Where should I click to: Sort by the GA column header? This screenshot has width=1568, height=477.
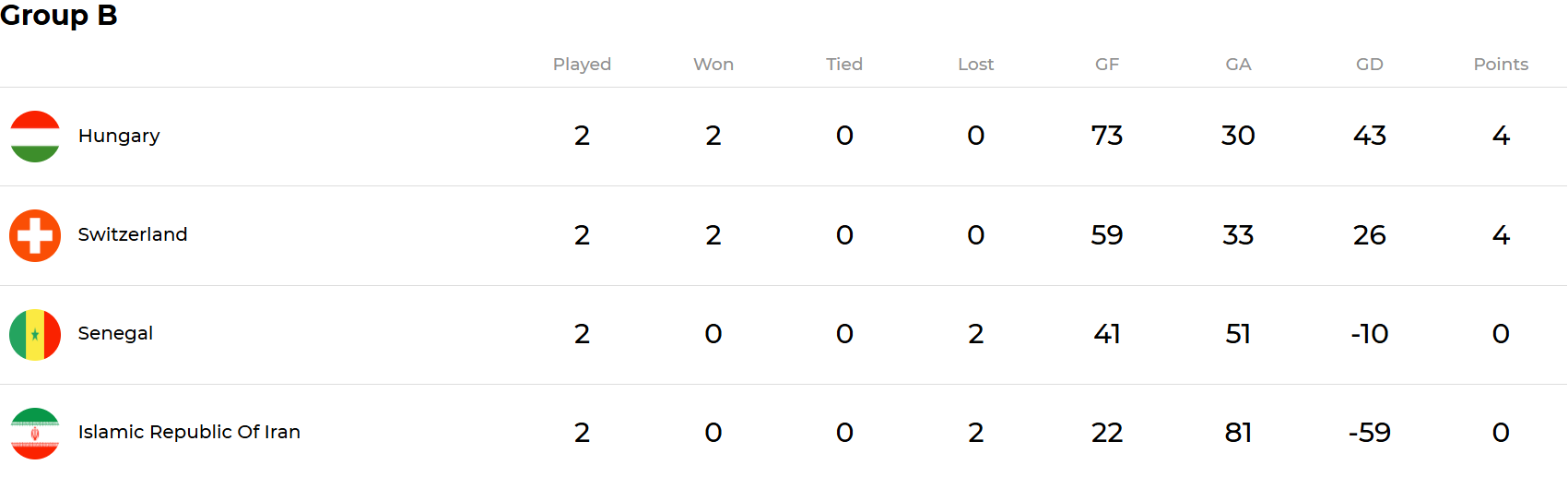point(1238,64)
